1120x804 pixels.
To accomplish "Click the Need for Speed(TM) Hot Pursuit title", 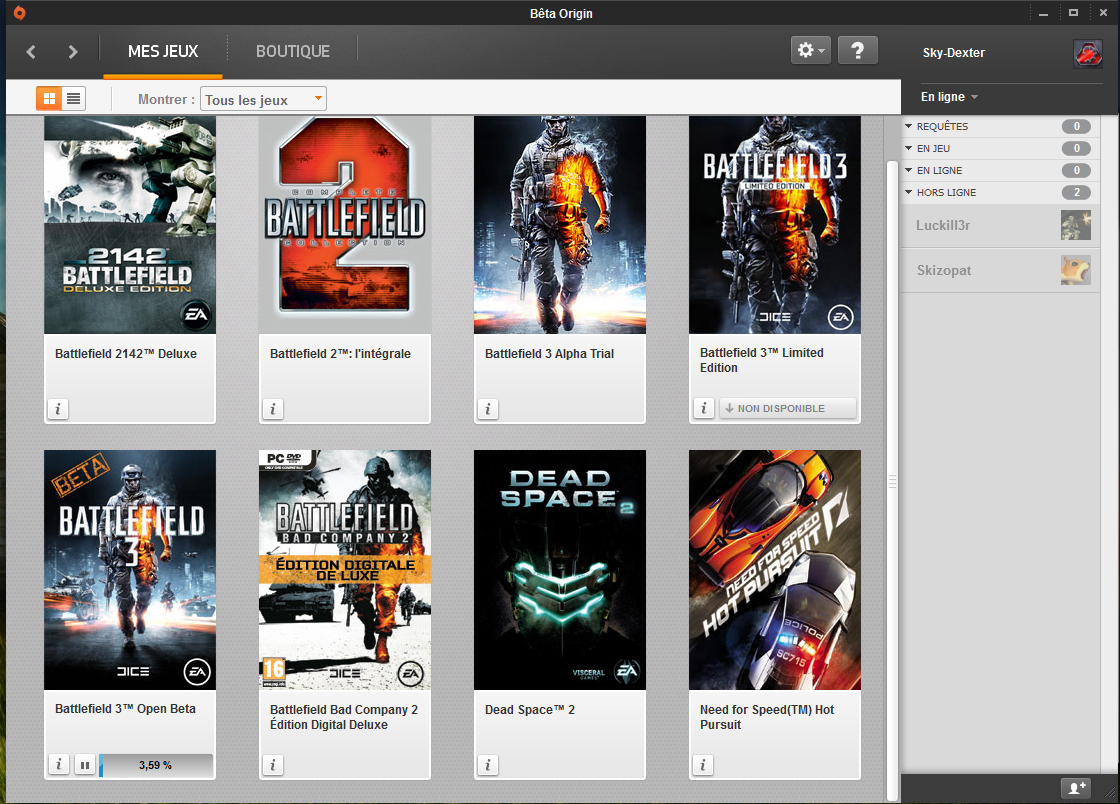I will [767, 717].
